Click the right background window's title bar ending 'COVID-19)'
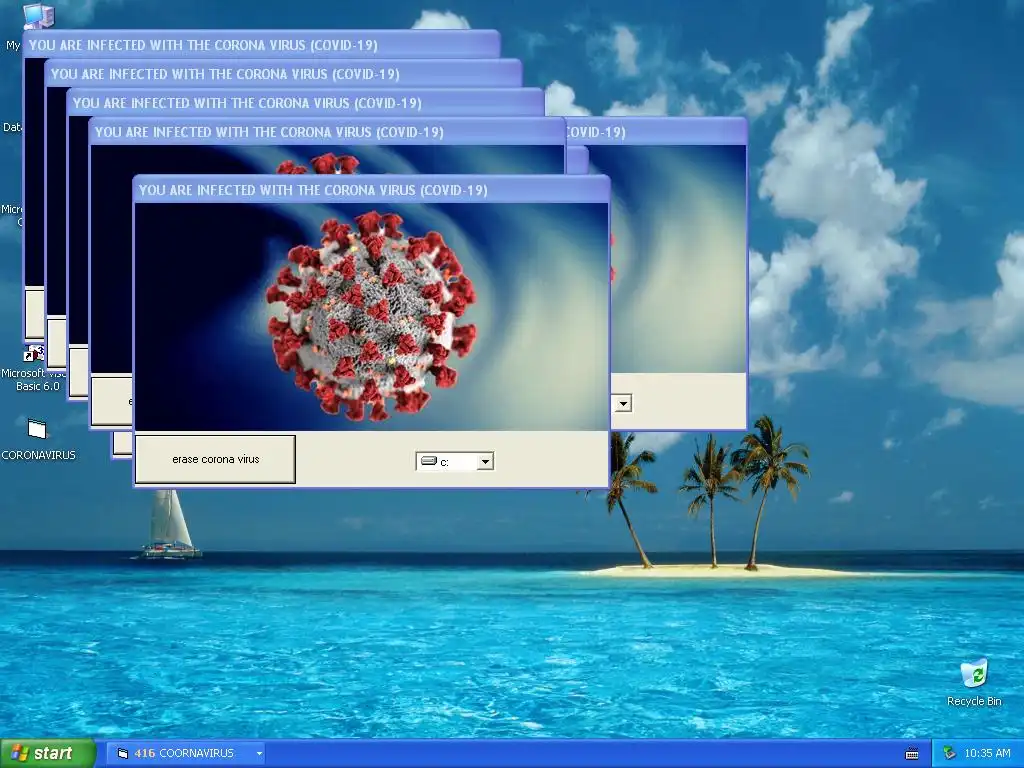Screen dimensions: 1024x768 click(656, 132)
